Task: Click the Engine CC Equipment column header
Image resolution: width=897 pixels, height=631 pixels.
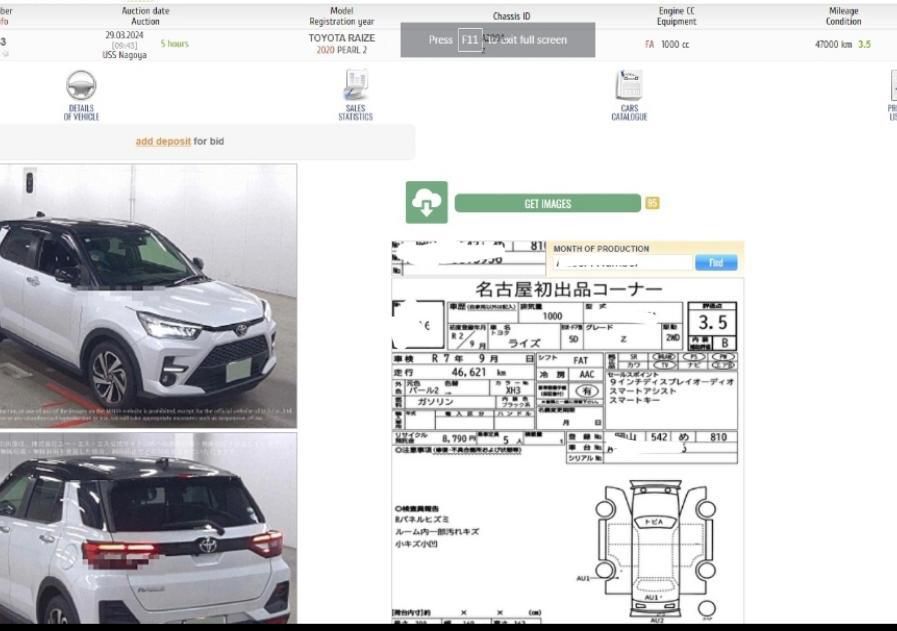Action: 676,16
